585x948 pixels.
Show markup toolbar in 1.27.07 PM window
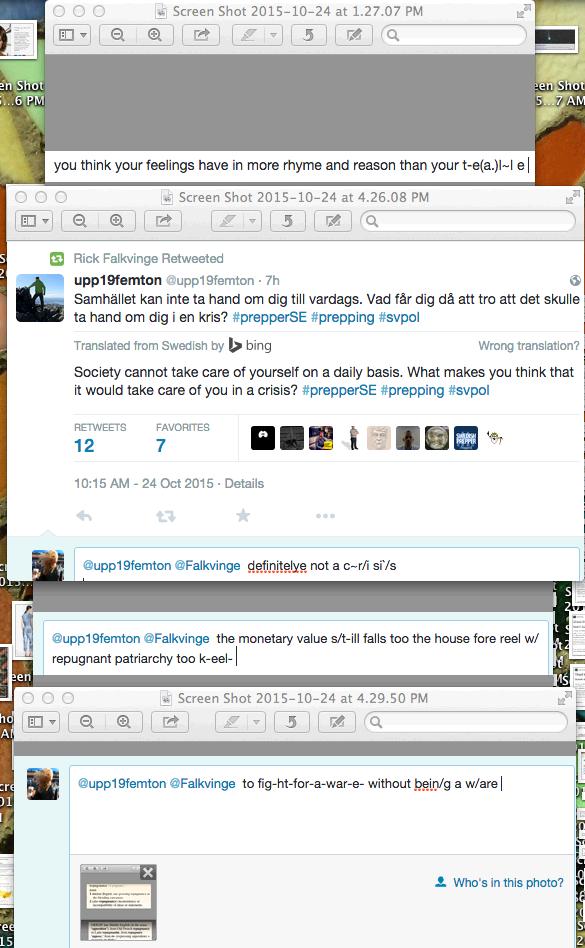click(354, 35)
